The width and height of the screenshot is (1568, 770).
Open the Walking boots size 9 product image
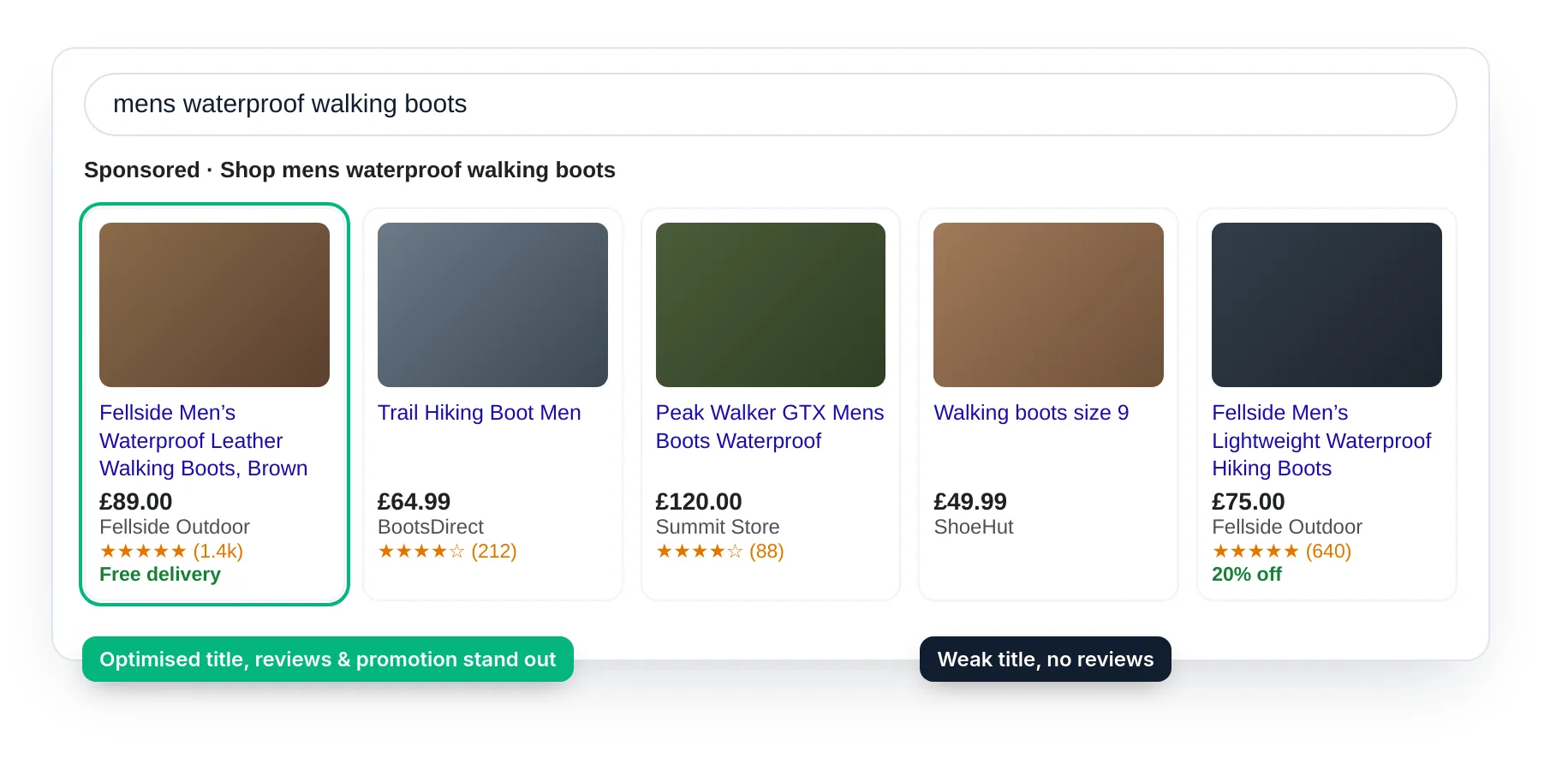tap(1048, 305)
